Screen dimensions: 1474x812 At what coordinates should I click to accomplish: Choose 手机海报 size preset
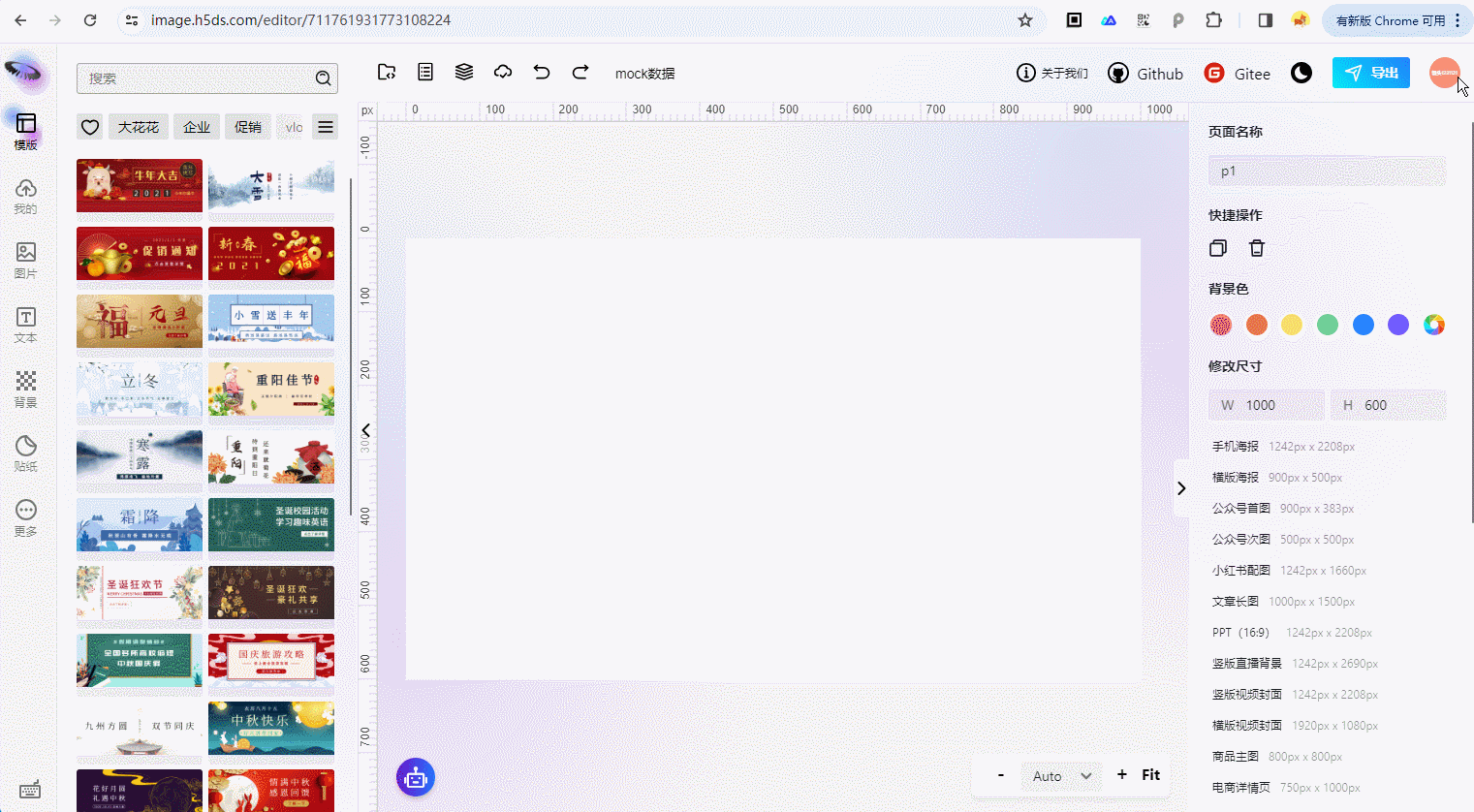click(1283, 447)
